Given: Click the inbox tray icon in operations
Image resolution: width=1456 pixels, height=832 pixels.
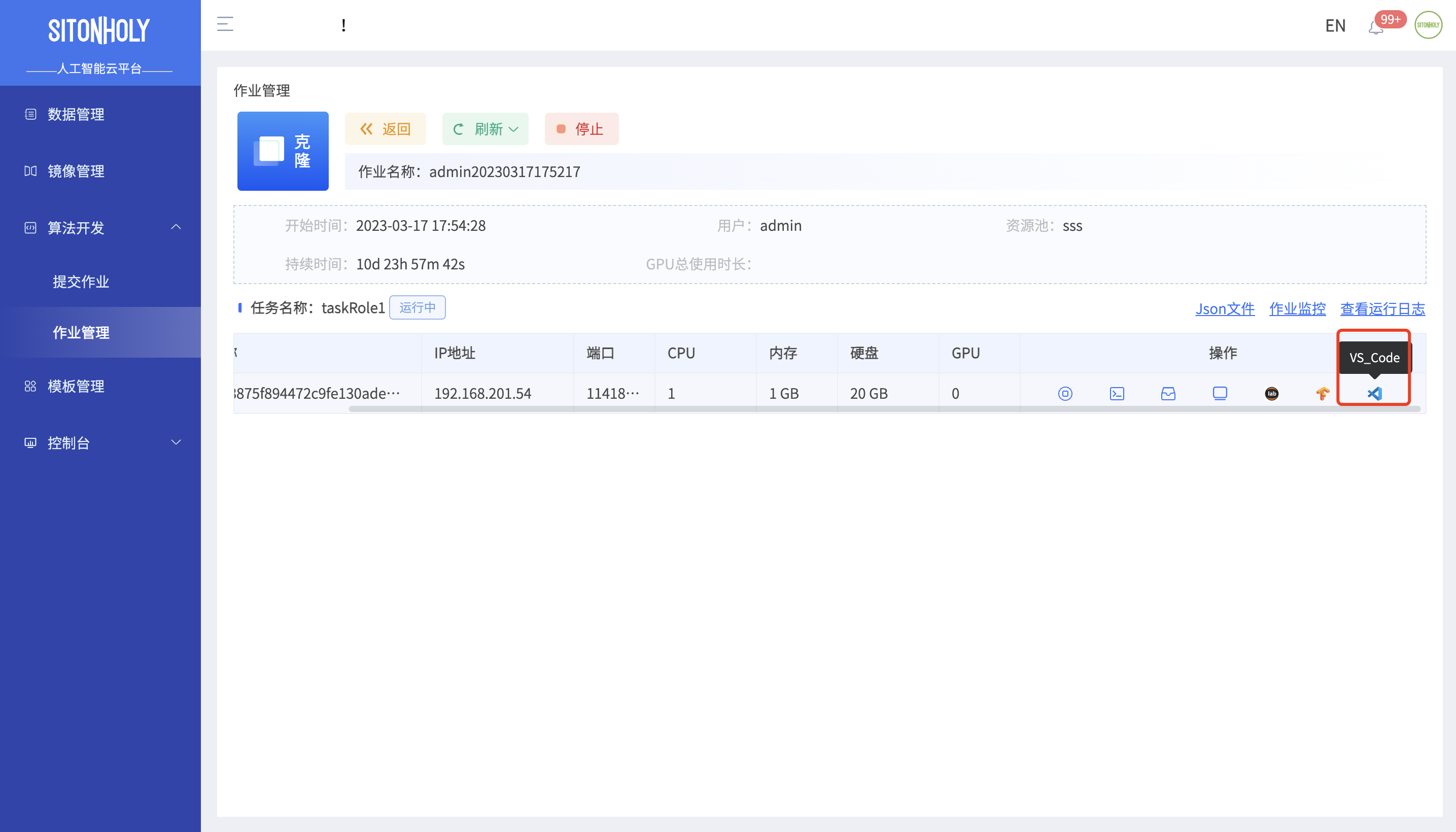Looking at the screenshot, I should pos(1168,393).
